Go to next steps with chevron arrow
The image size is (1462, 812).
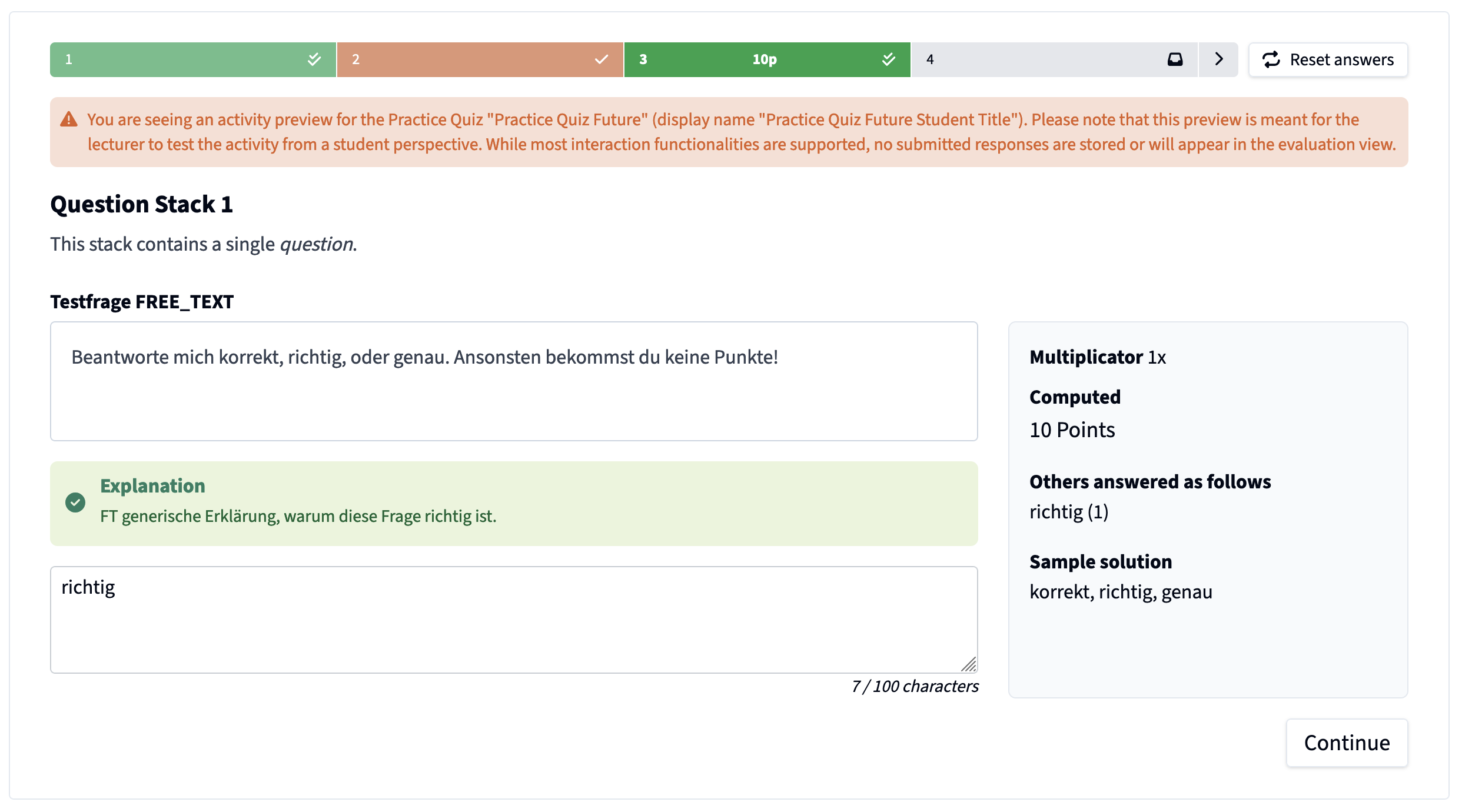tap(1219, 59)
